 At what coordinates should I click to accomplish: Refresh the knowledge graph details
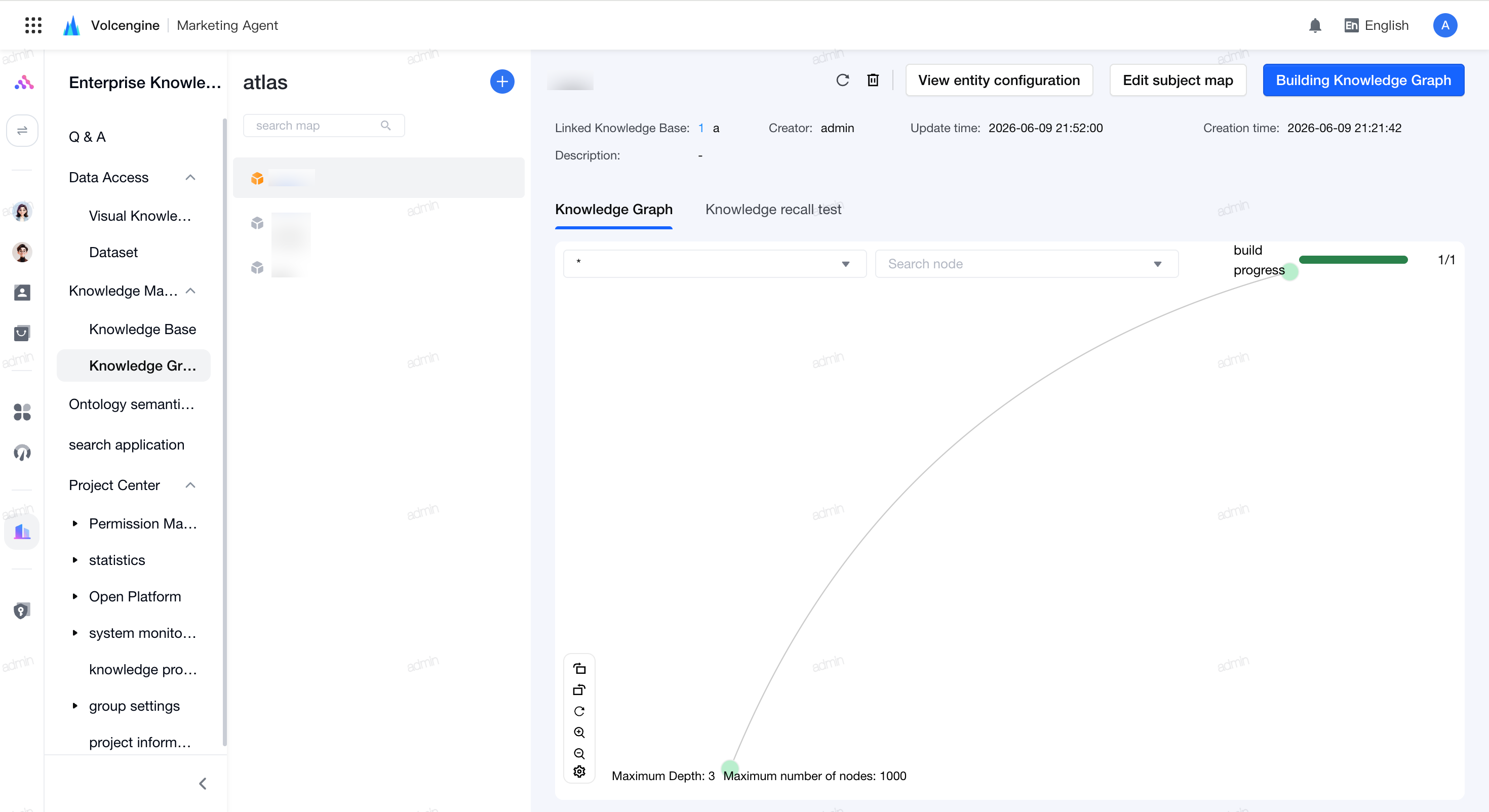coord(842,80)
